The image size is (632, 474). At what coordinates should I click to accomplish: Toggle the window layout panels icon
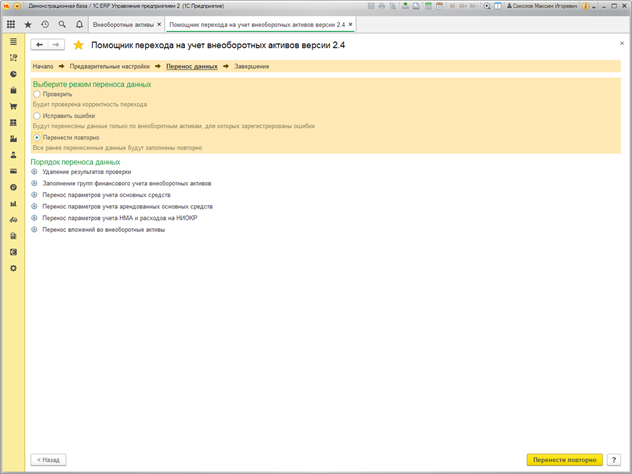click(x=498, y=6)
